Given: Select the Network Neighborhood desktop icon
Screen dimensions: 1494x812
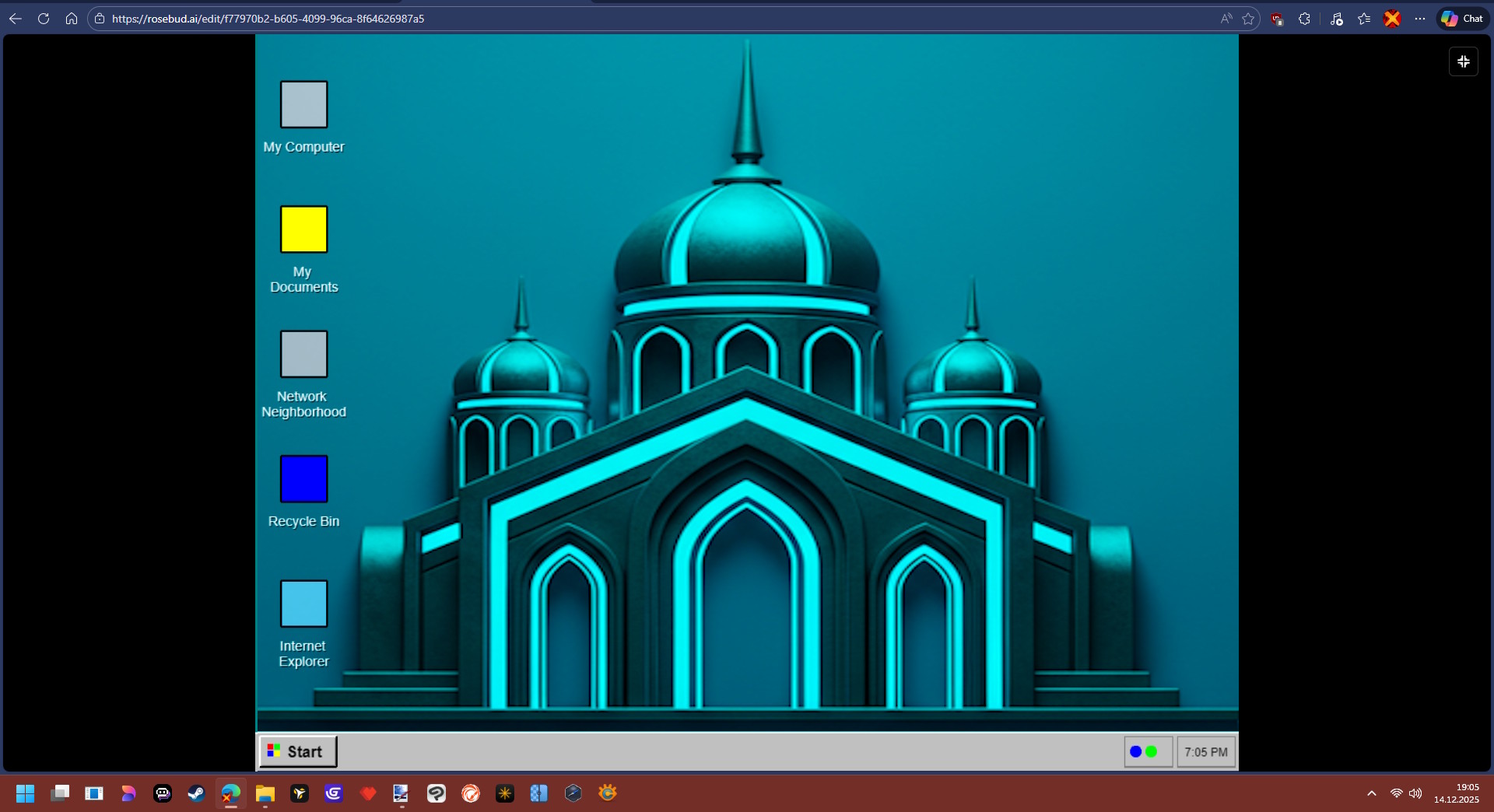Looking at the screenshot, I should (303, 354).
